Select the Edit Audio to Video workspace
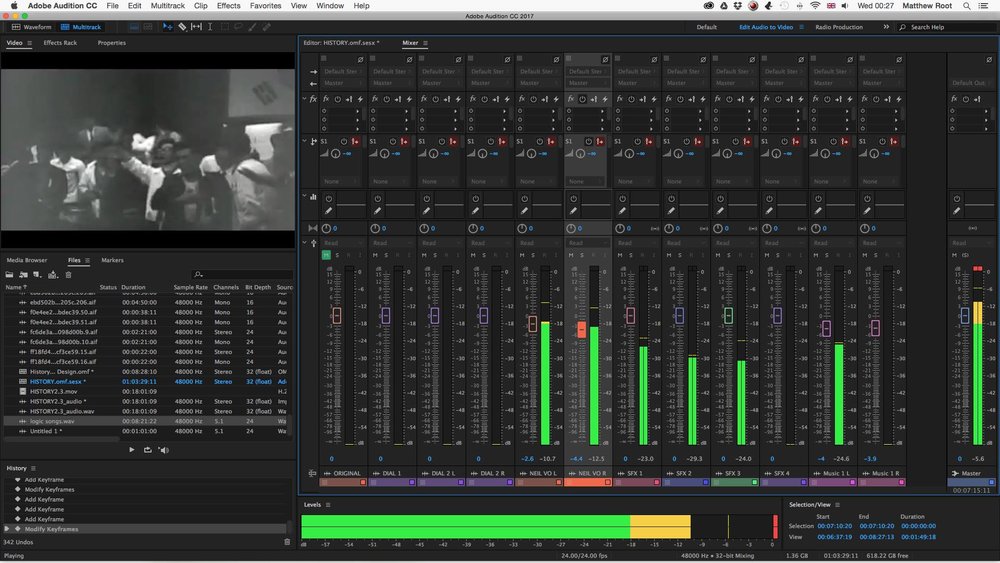This screenshot has height=563, width=1000. [x=766, y=27]
